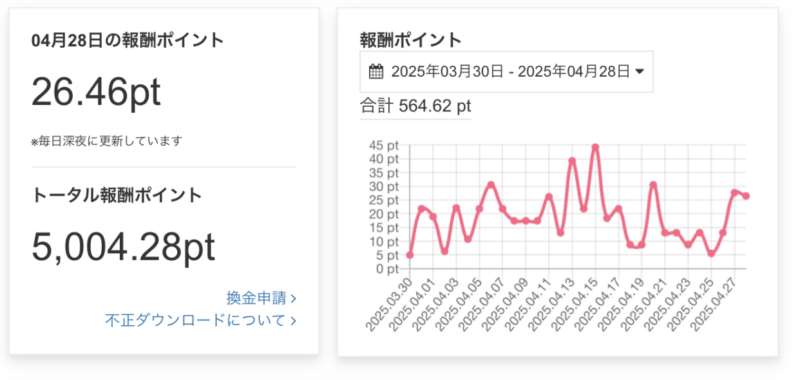Click the last data point on the chart

[746, 196]
